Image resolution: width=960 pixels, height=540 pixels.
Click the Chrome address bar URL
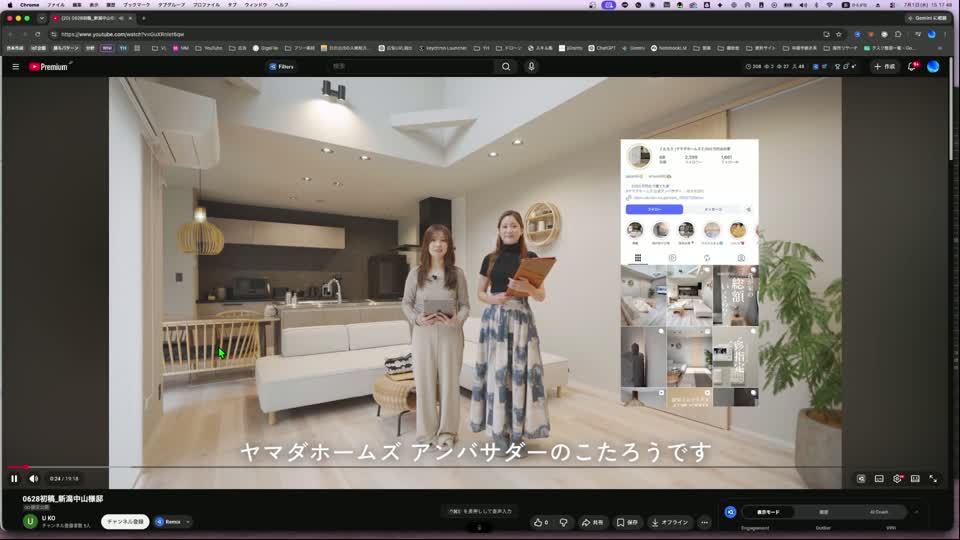point(122,34)
